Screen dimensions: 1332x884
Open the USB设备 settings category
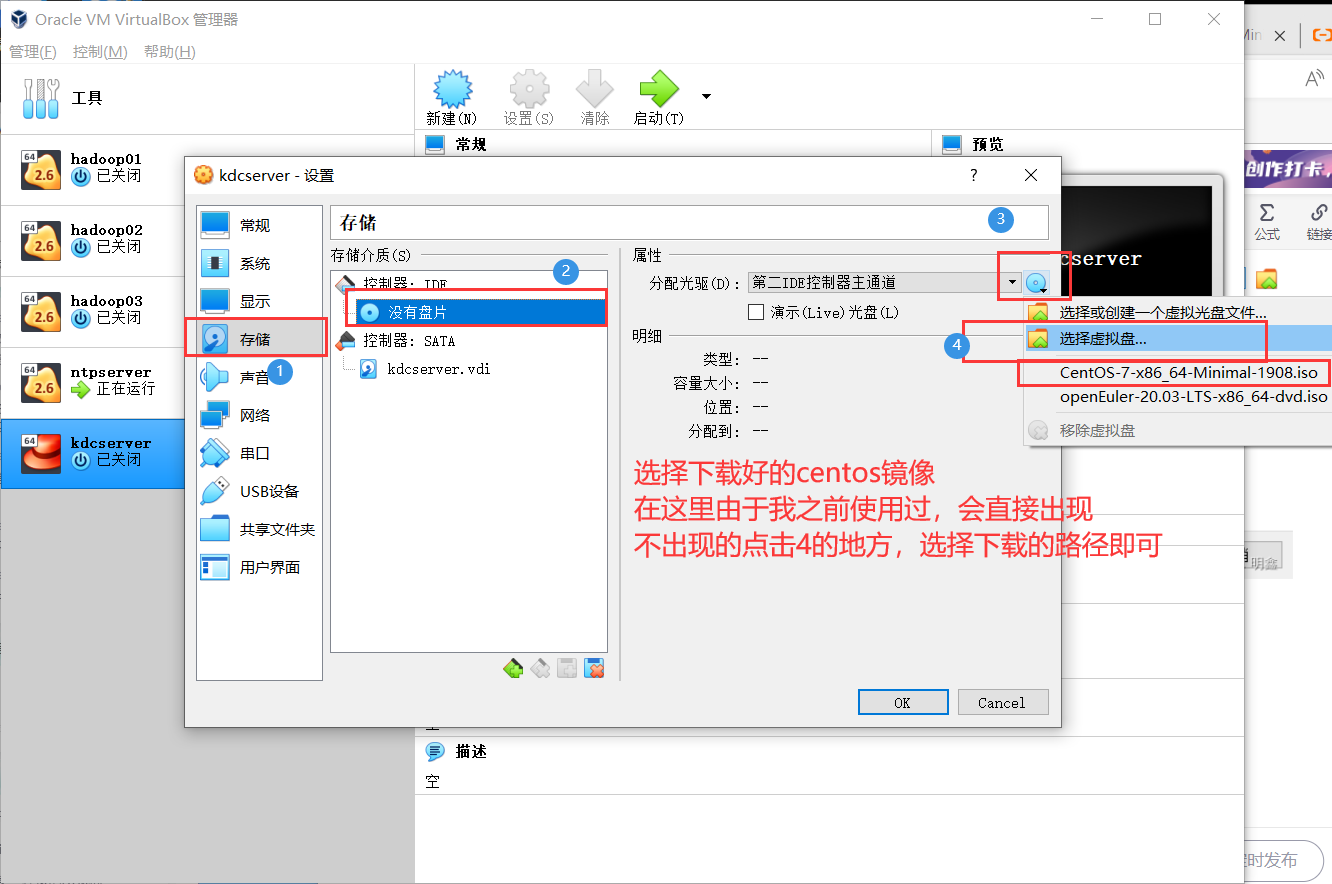pyautogui.click(x=259, y=492)
